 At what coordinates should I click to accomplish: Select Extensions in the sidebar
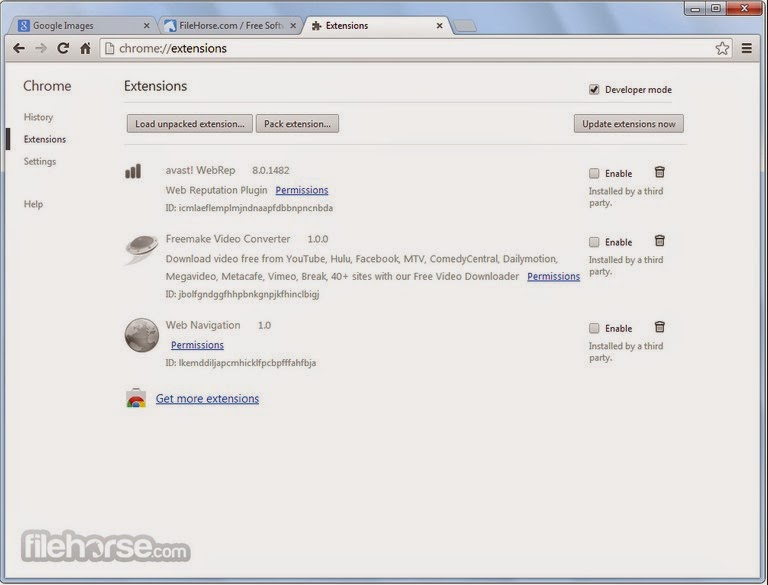(45, 139)
